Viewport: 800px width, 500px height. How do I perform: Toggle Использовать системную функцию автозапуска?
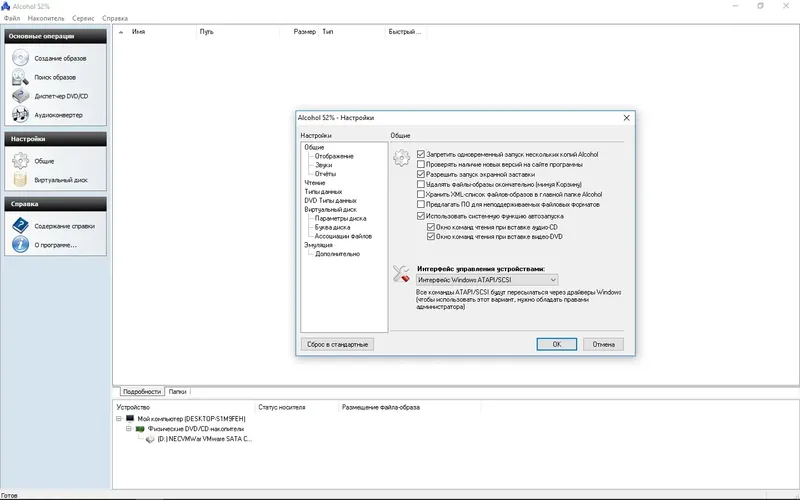tap(421, 216)
